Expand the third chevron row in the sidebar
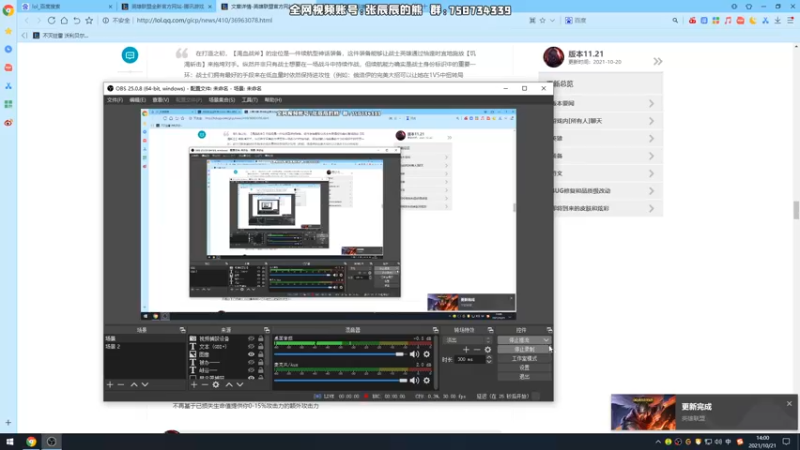800x450 pixels. [x=652, y=138]
